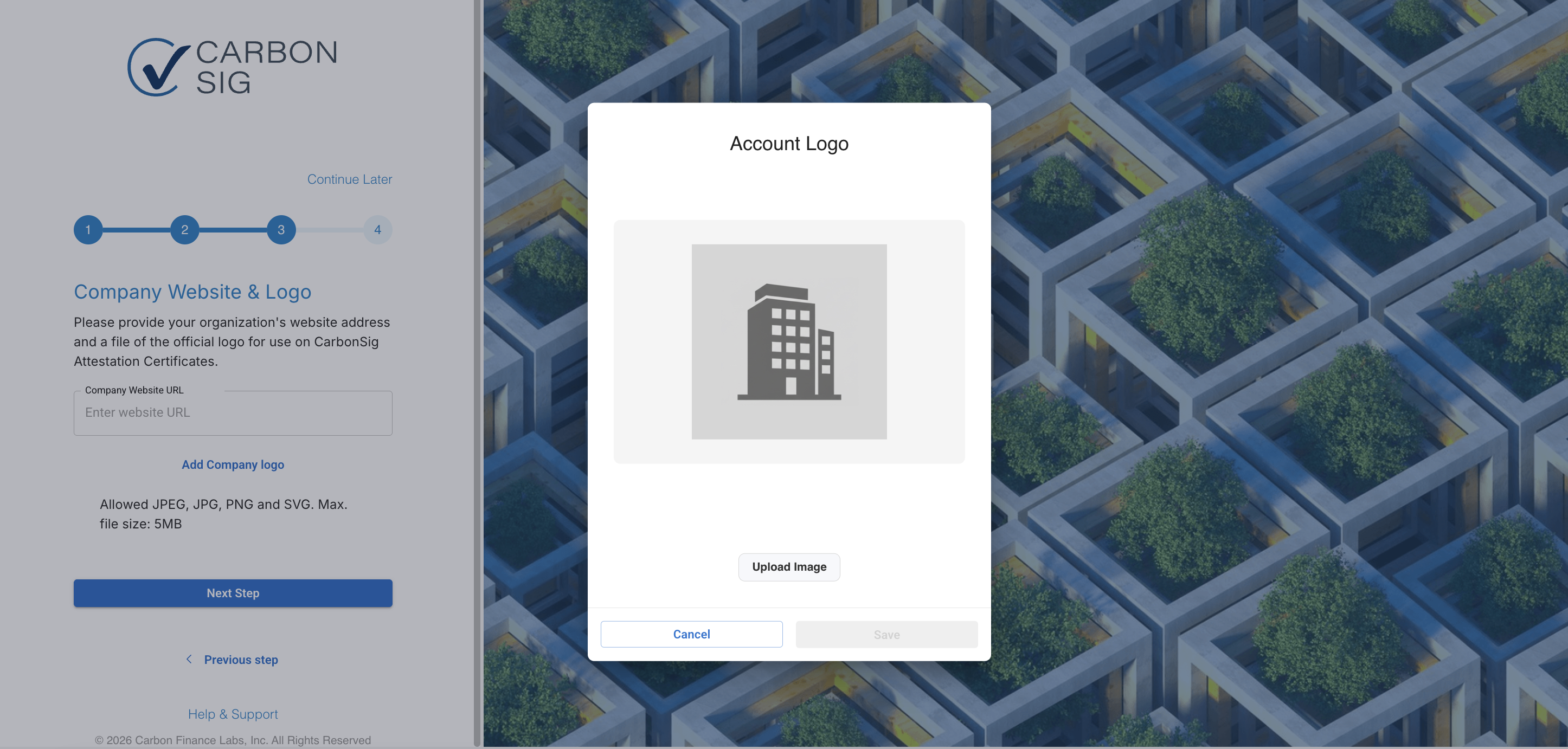Go back via Previous step link
The width and height of the screenshot is (1568, 749).
tap(241, 660)
